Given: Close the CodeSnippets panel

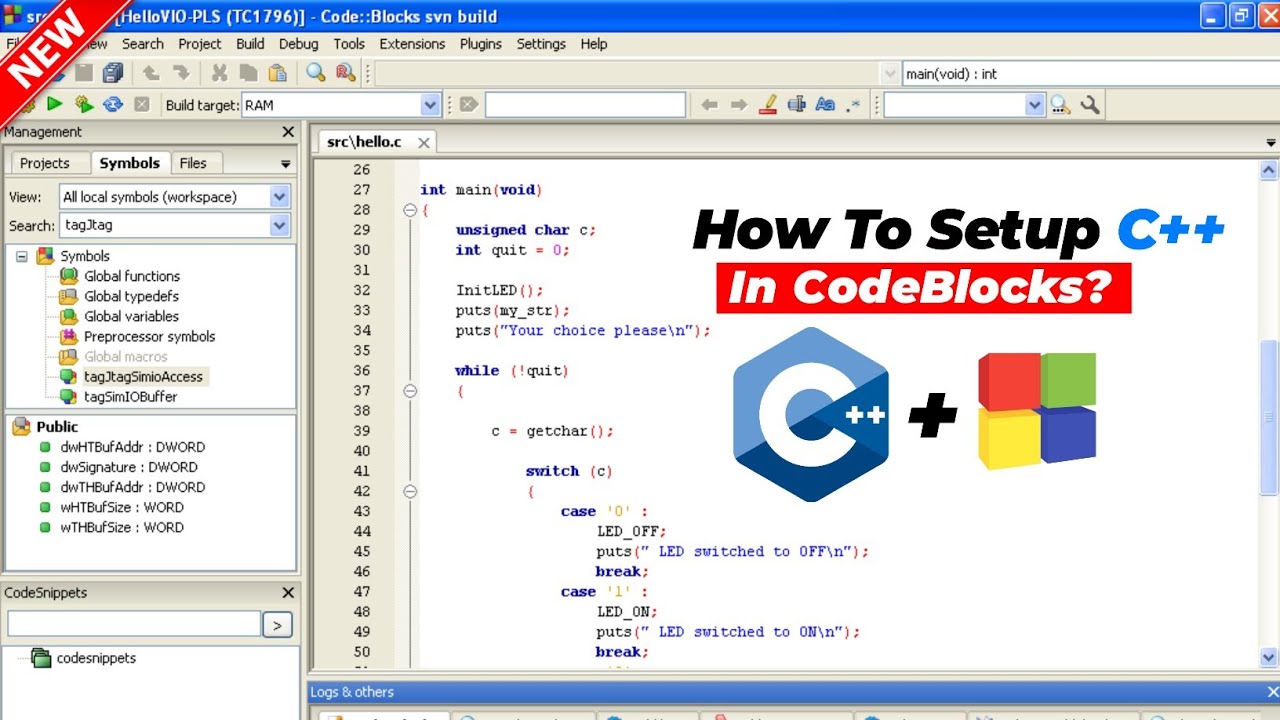Looking at the screenshot, I should (x=288, y=593).
